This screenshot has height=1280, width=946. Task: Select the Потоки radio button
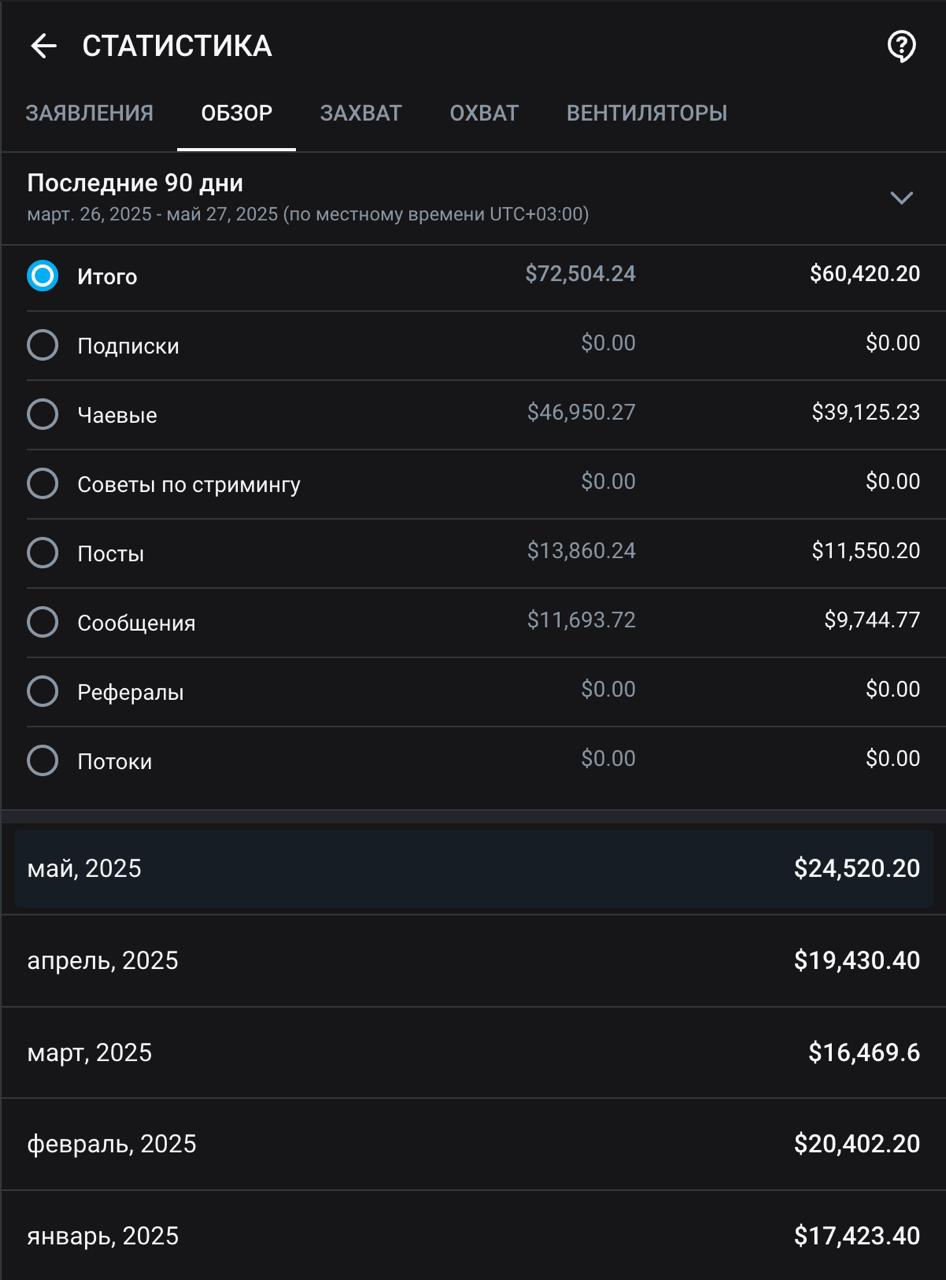click(43, 761)
